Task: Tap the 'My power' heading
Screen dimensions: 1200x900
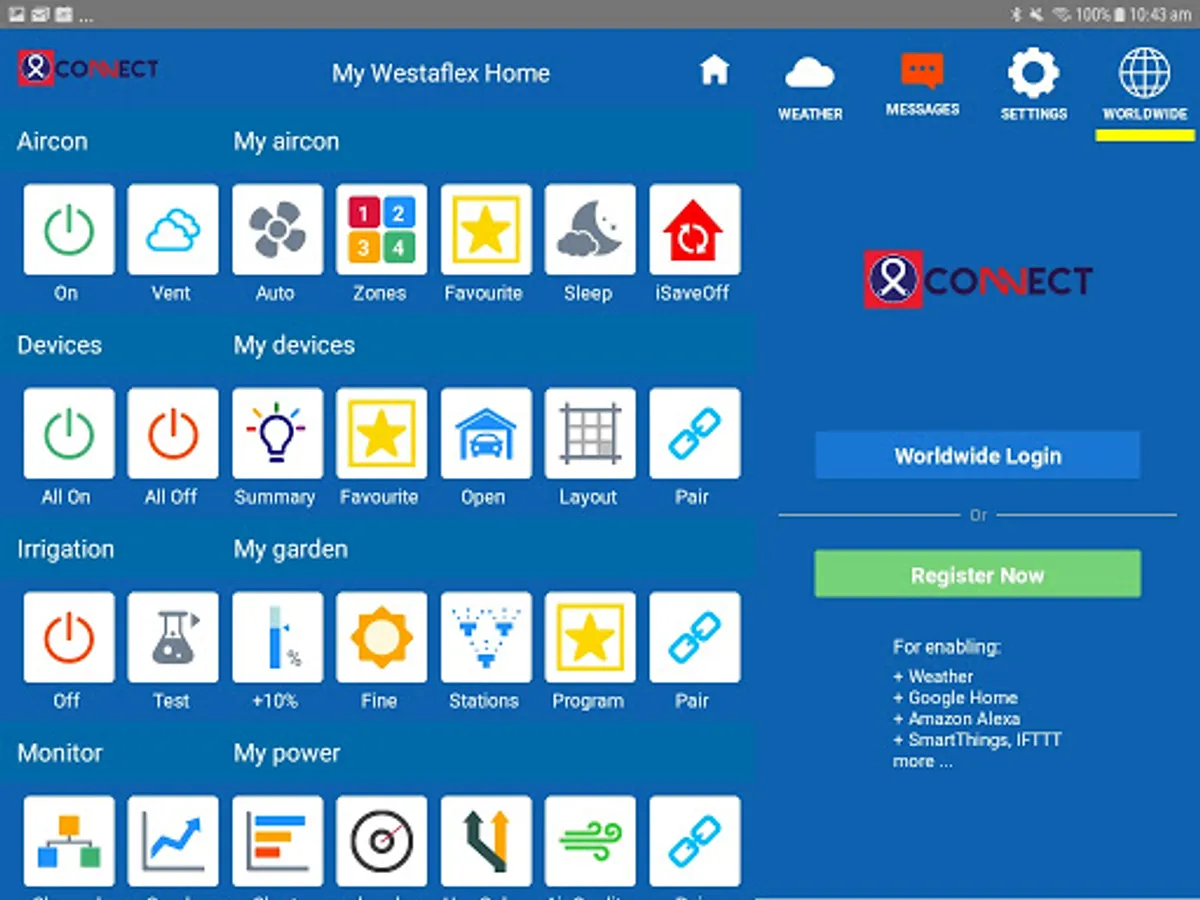Action: (287, 753)
